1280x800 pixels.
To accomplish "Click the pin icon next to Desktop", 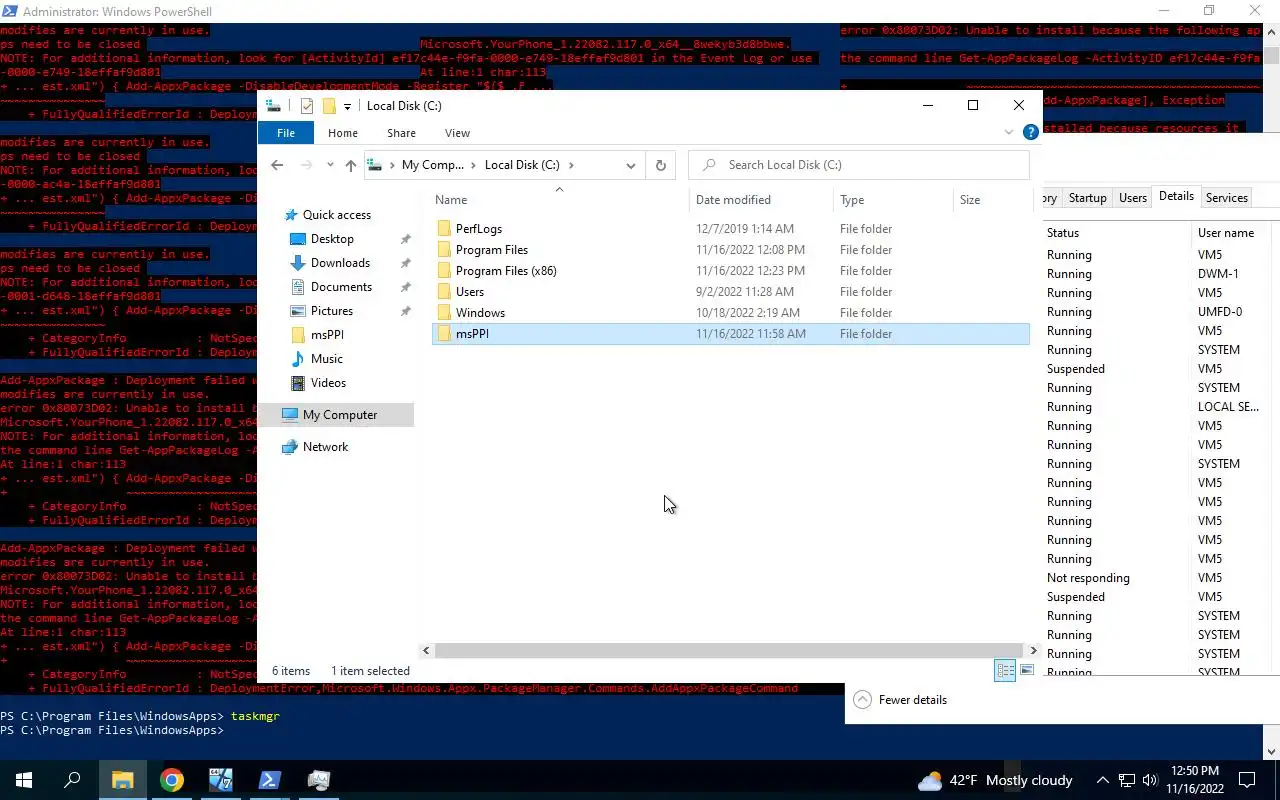I will 405,239.
